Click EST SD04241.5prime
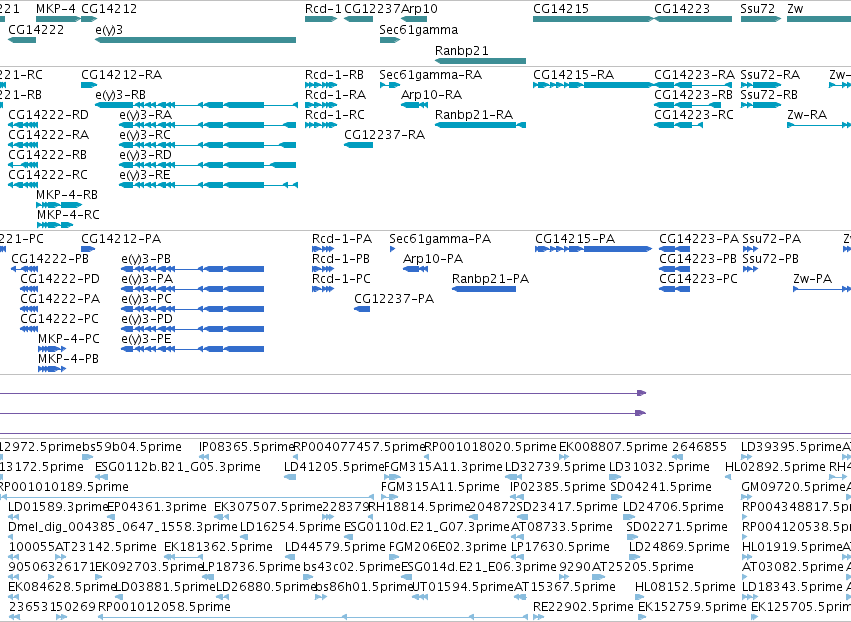Viewport: 851px width, 622px height. point(661,487)
